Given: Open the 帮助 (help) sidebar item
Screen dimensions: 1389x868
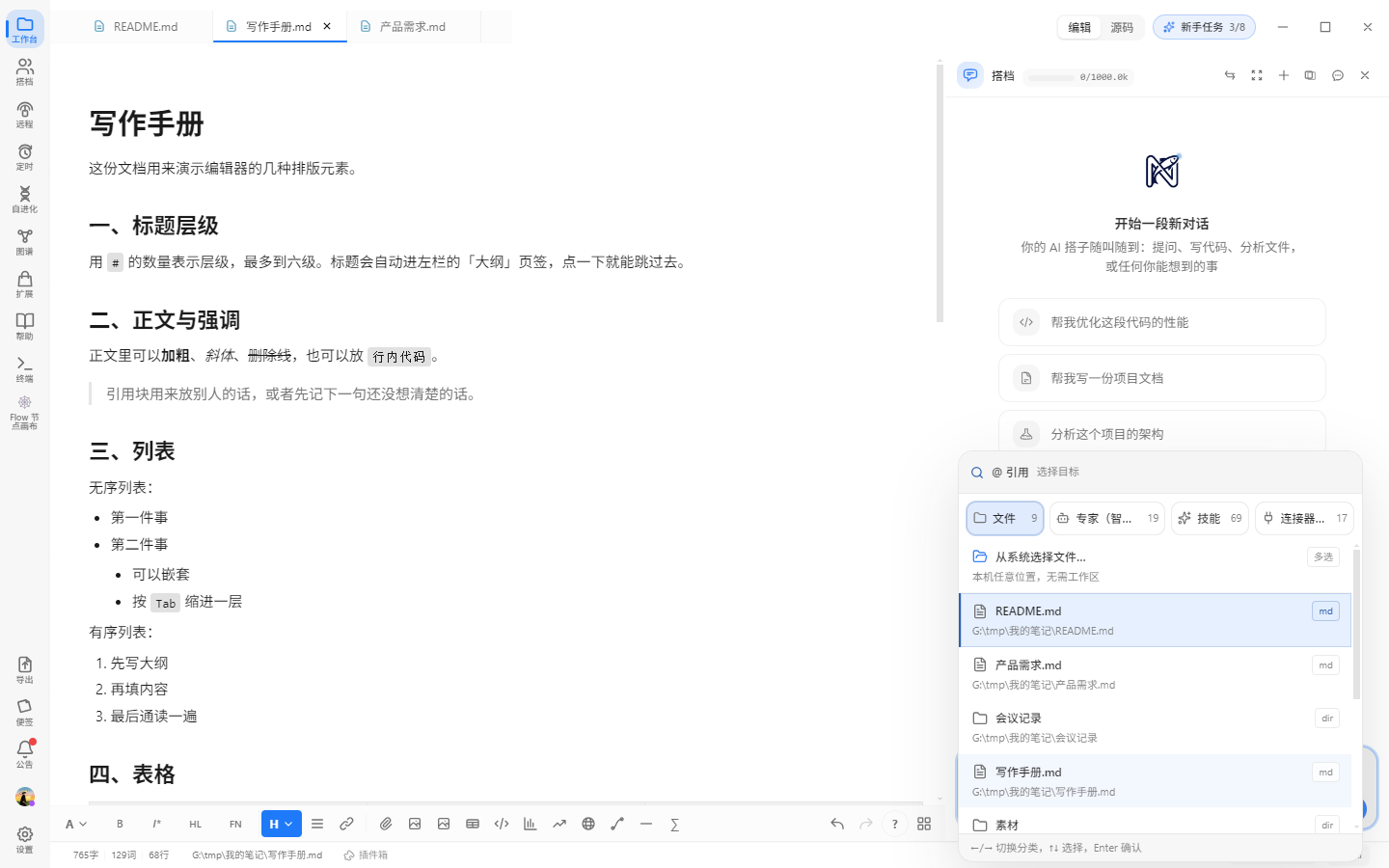Looking at the screenshot, I should pos(25,326).
